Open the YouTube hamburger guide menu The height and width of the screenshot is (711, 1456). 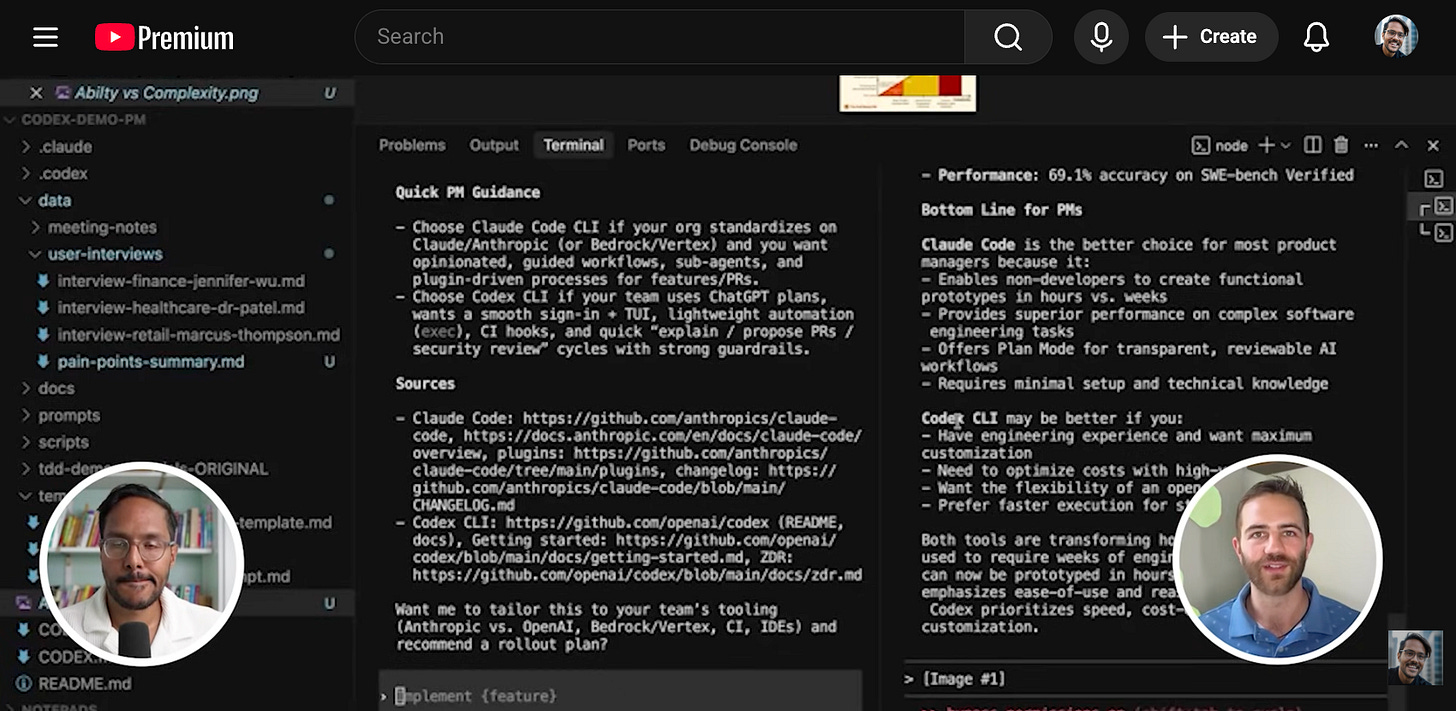coord(45,37)
